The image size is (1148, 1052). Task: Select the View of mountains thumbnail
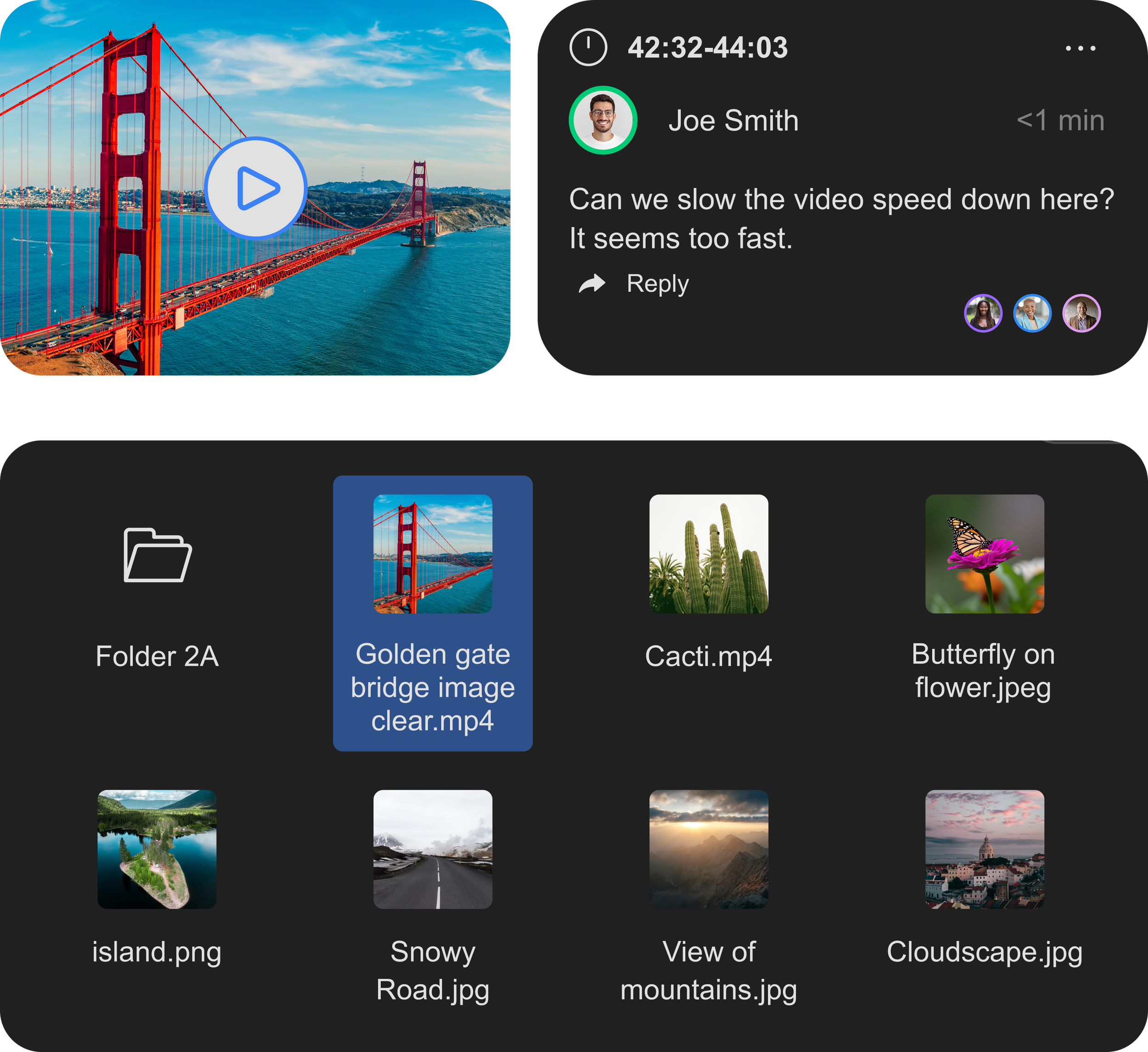[x=709, y=848]
